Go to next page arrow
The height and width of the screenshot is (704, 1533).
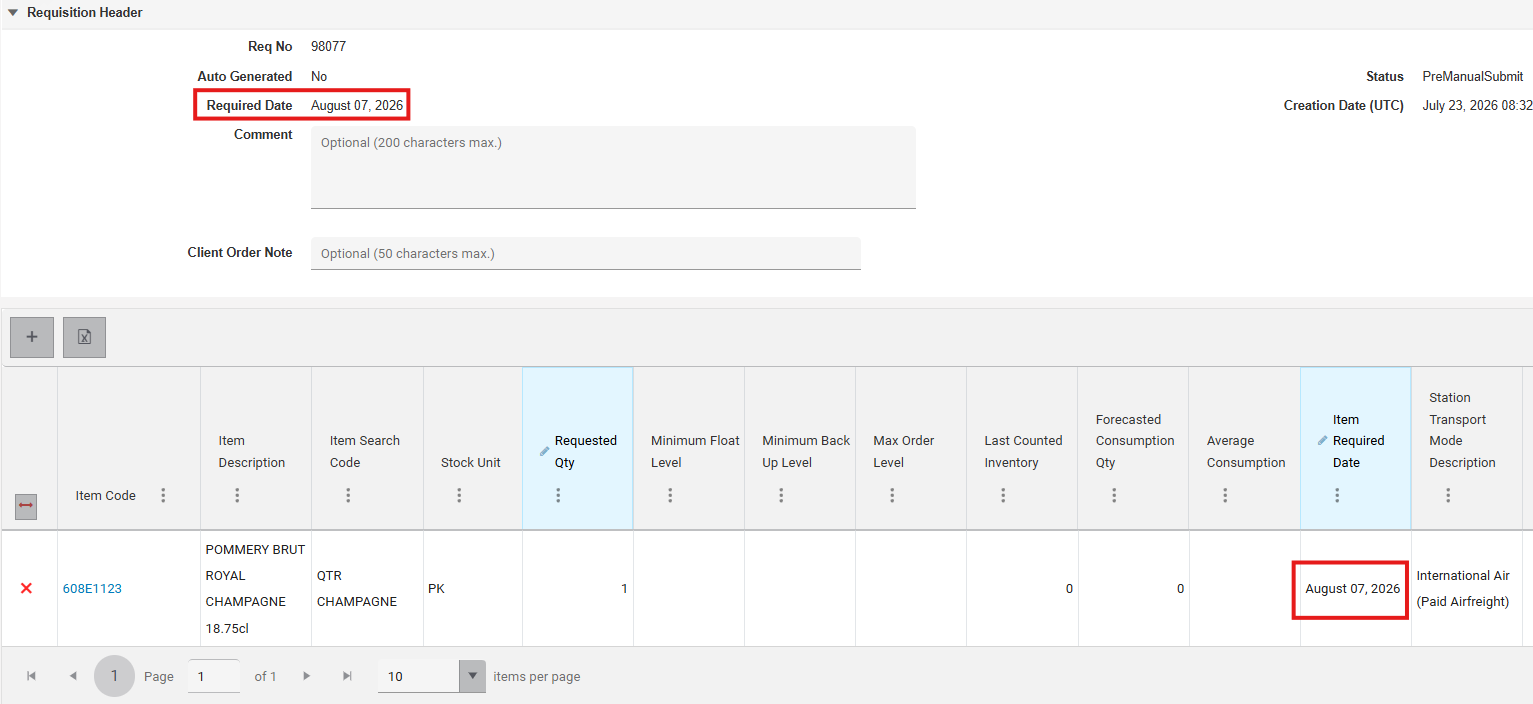point(307,676)
